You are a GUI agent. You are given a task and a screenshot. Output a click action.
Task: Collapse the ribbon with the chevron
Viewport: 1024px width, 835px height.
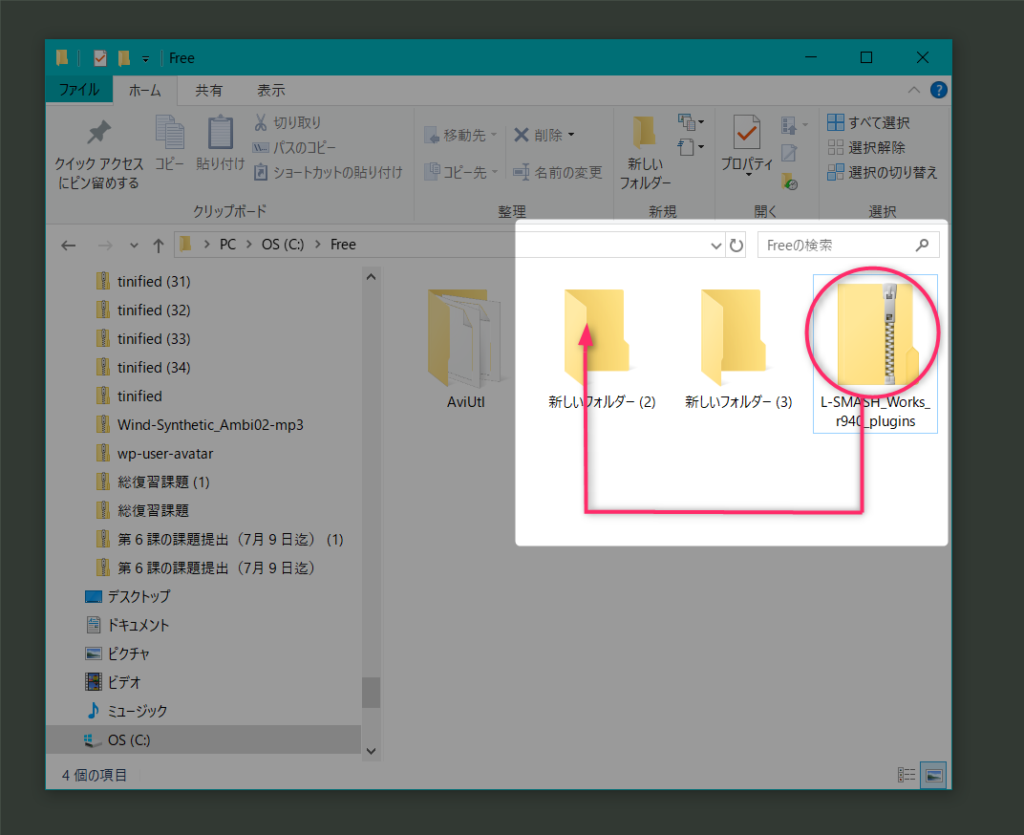tap(914, 90)
